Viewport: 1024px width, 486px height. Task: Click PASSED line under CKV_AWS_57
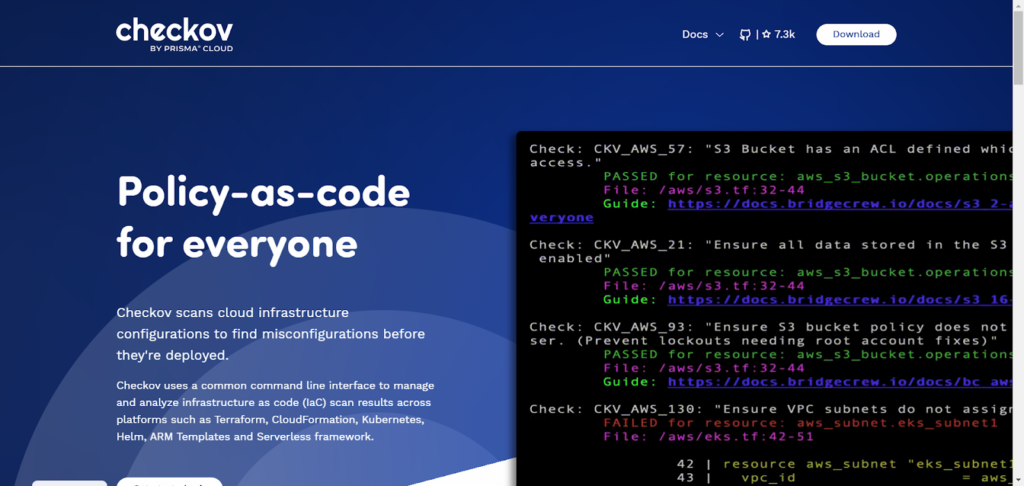808,176
